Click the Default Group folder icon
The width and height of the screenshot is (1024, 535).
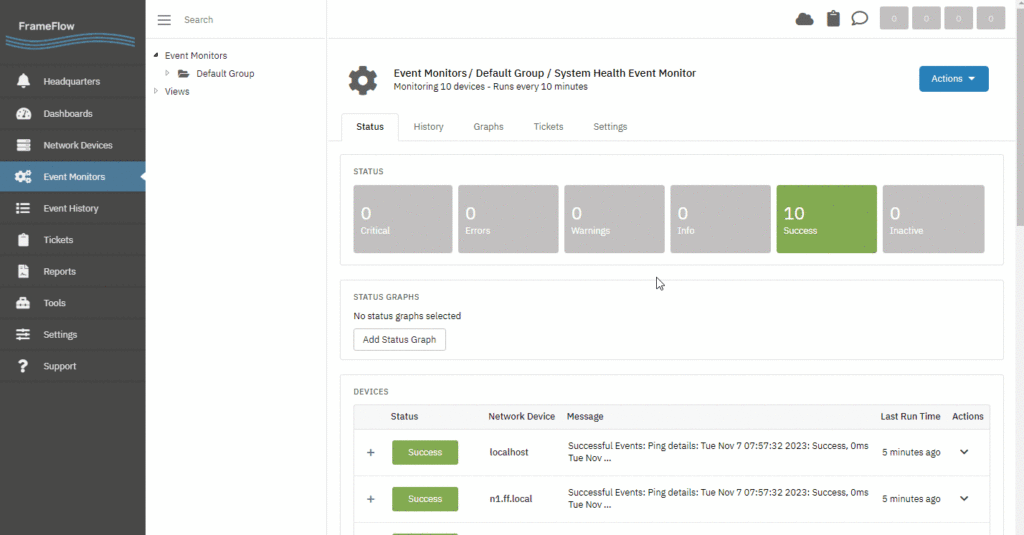[184, 73]
